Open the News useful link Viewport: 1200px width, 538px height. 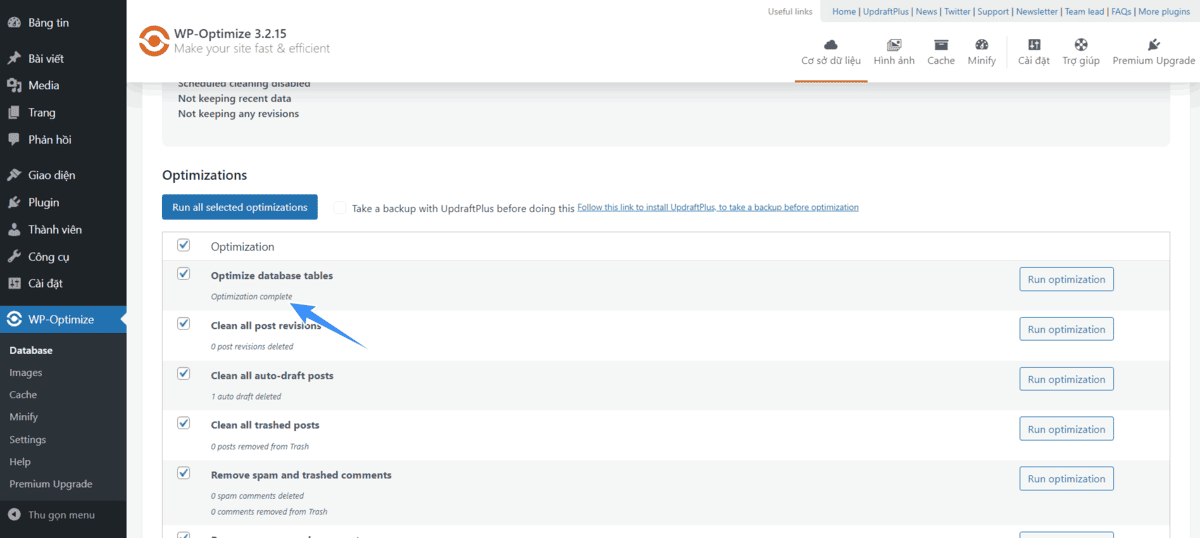click(926, 12)
